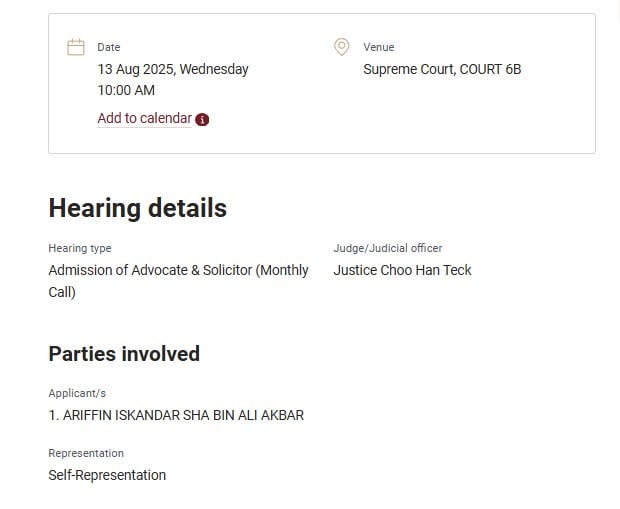The image size is (620, 509).
Task: Click the Applicant/s label
Action: tap(77, 394)
